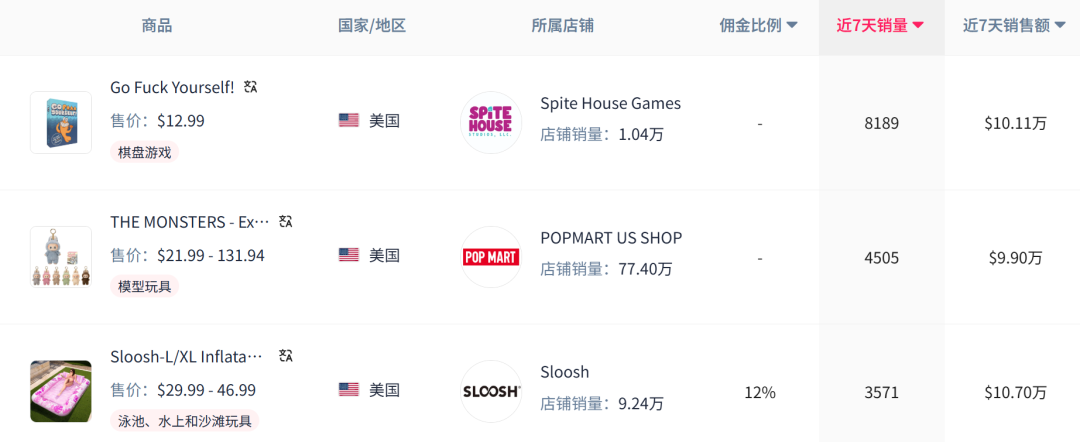Viewport: 1080px width, 442px height.
Task: Click the 商品 column header
Action: pyautogui.click(x=157, y=26)
